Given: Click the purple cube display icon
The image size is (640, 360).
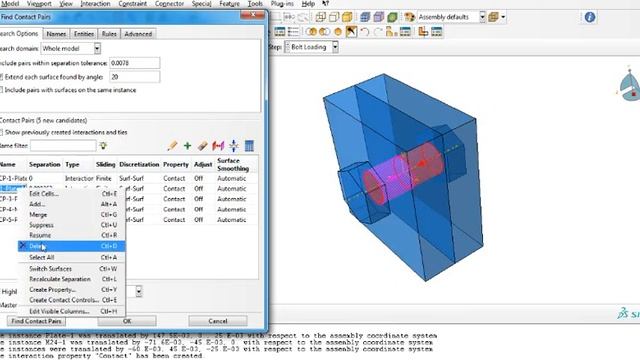Looking at the screenshot, I should [x=379, y=17].
